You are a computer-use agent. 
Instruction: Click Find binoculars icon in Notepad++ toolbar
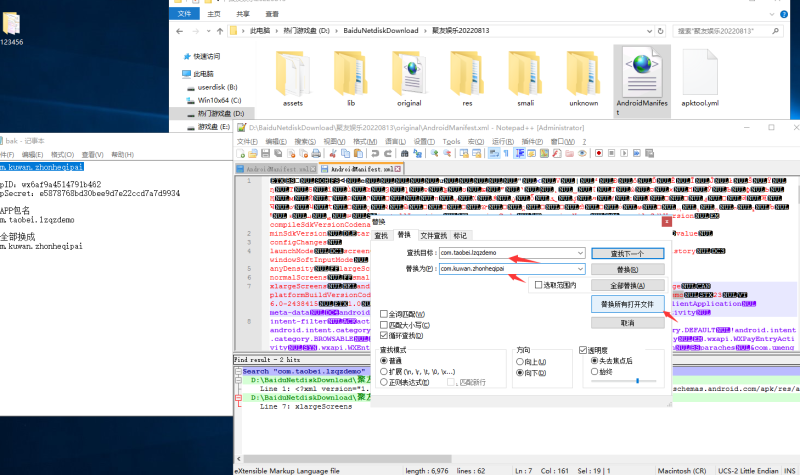[x=405, y=153]
